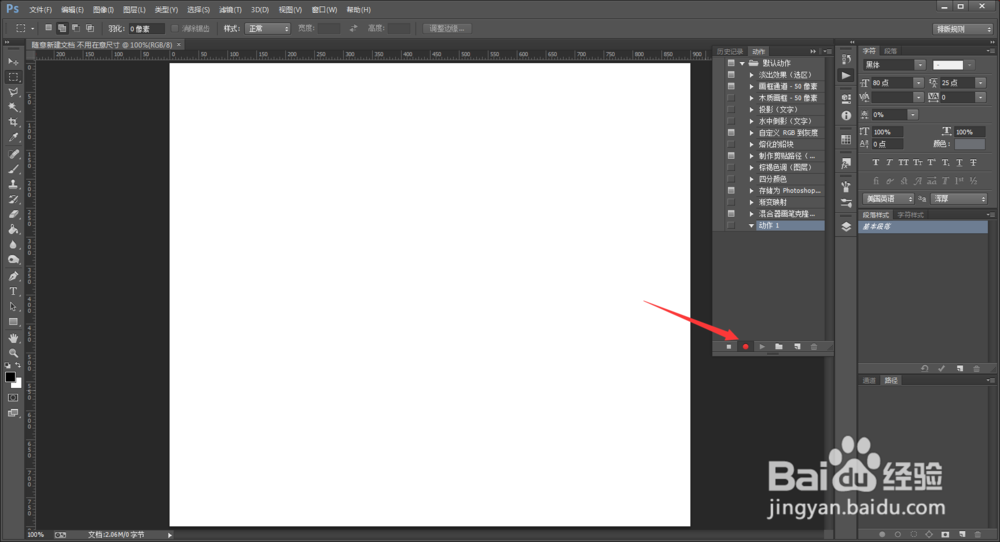Select the Horizontal Type tool

click(x=13, y=291)
